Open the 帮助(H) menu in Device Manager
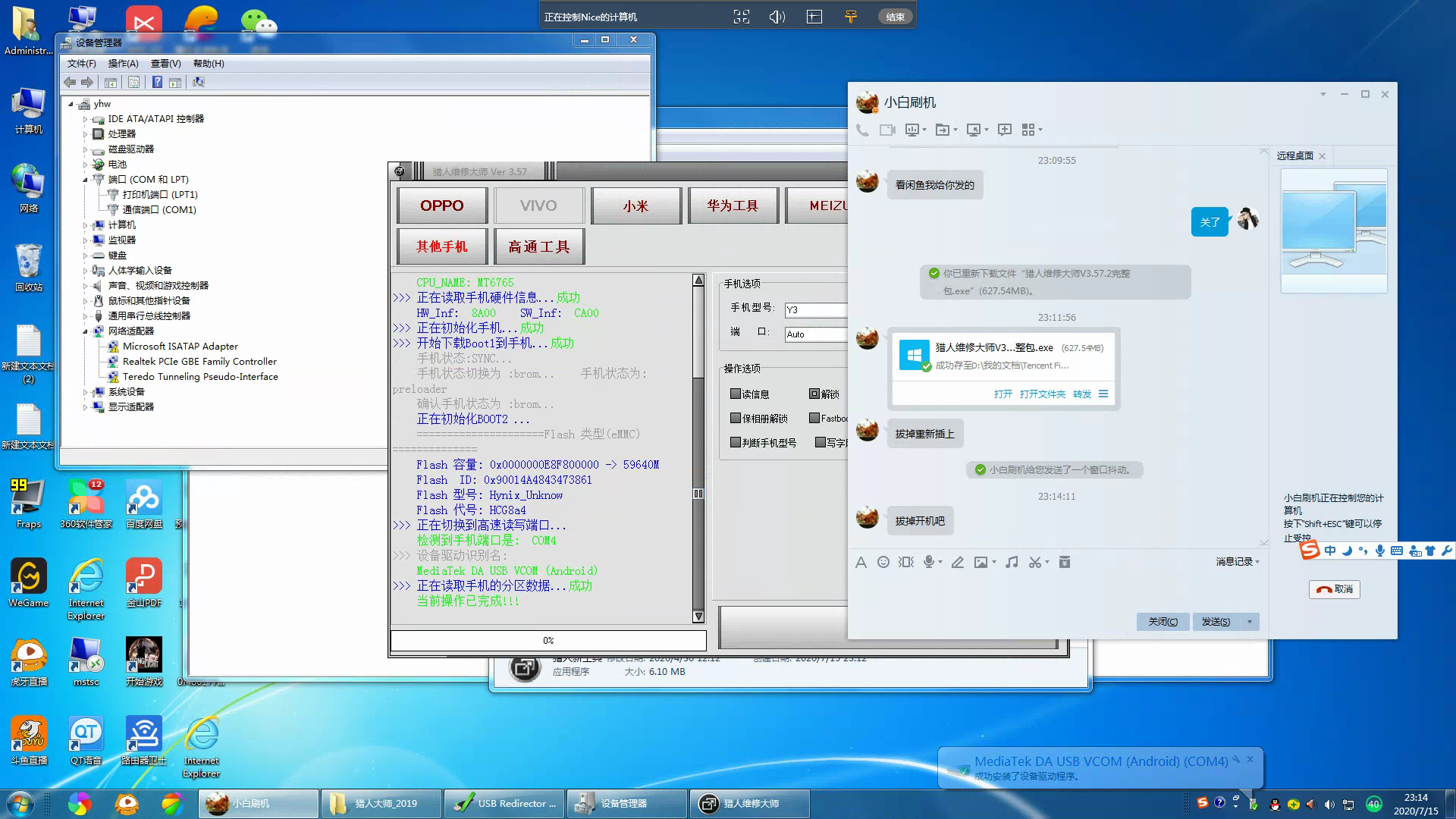This screenshot has height=819, width=1456. (x=209, y=64)
